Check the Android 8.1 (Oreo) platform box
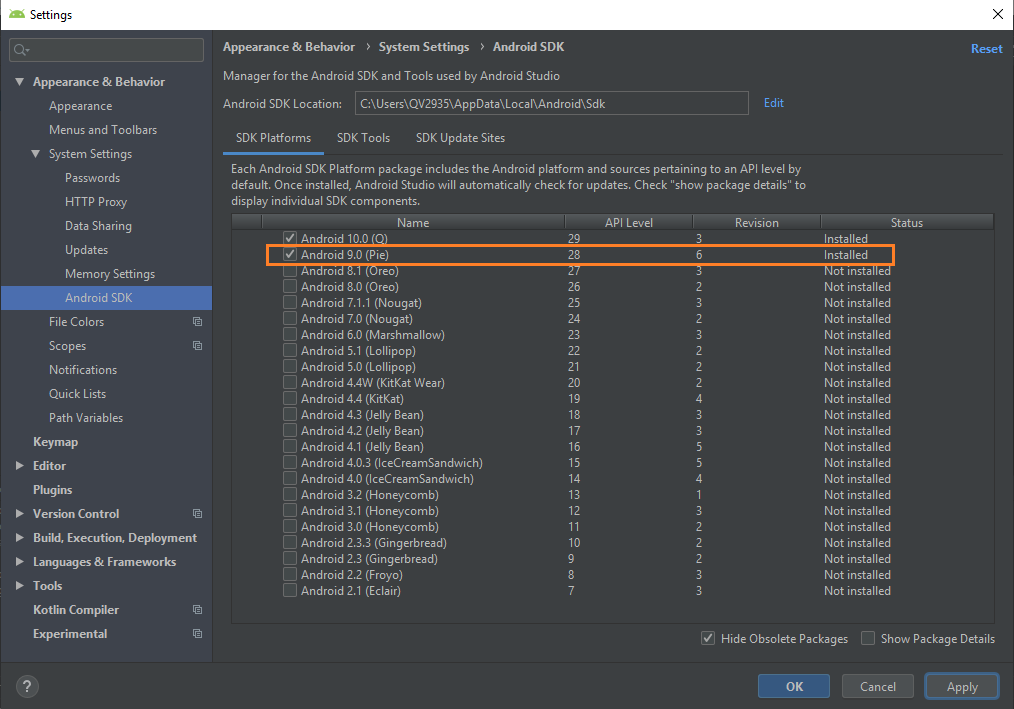The height and width of the screenshot is (709, 1014). pyautogui.click(x=290, y=271)
